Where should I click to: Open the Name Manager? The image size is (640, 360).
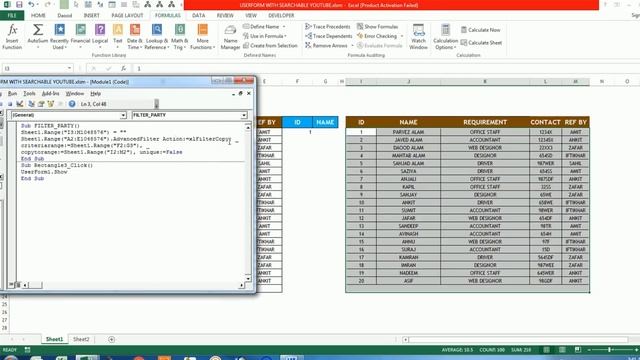pyautogui.click(x=230, y=37)
